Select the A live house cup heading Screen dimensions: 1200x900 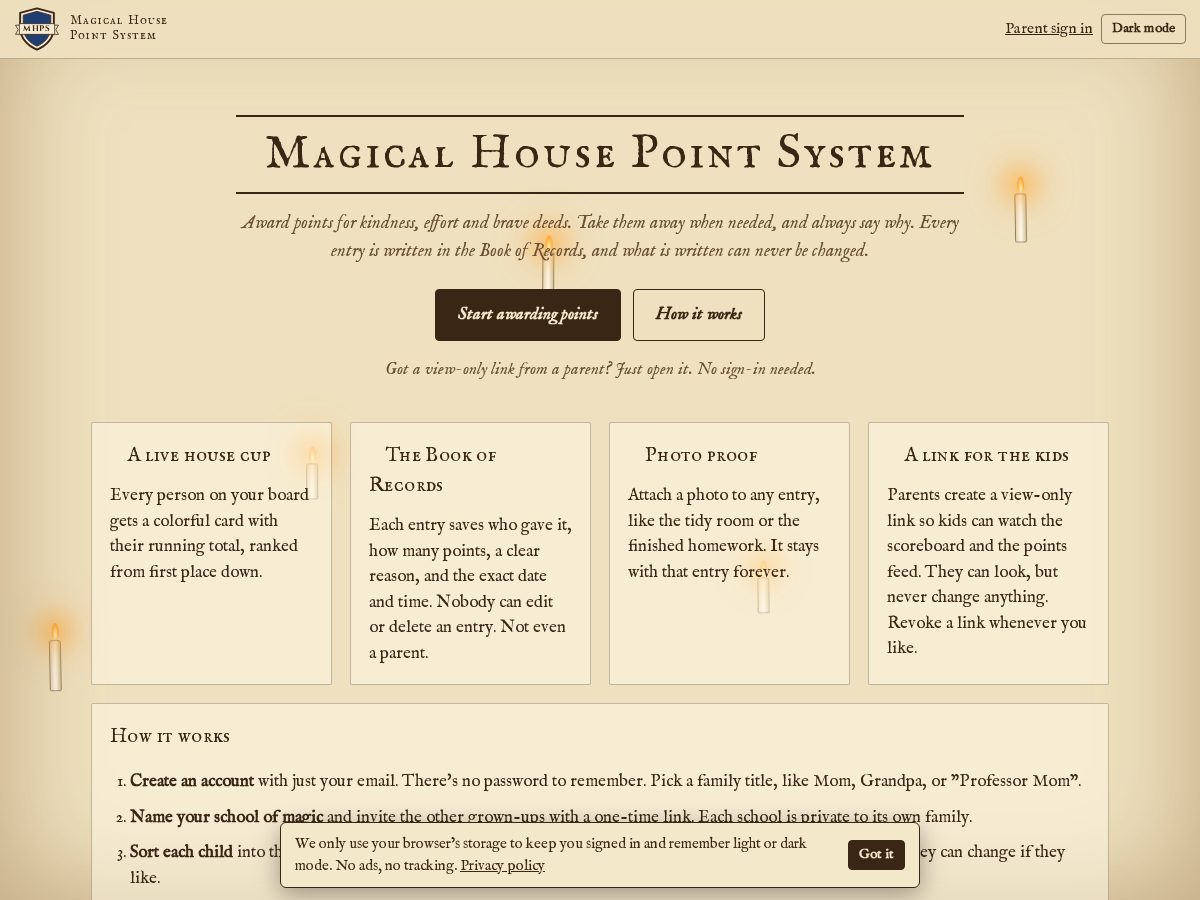pyautogui.click(x=199, y=455)
